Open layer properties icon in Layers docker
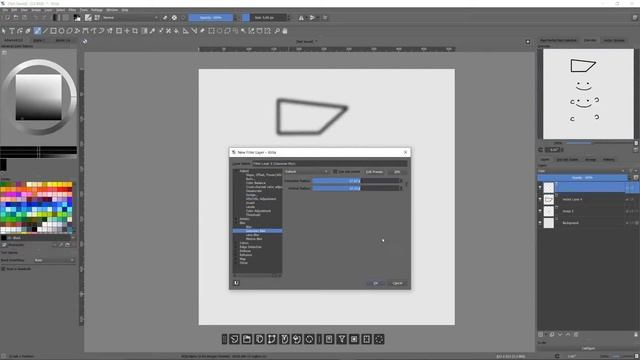This screenshot has width=640, height=360. pos(576,334)
